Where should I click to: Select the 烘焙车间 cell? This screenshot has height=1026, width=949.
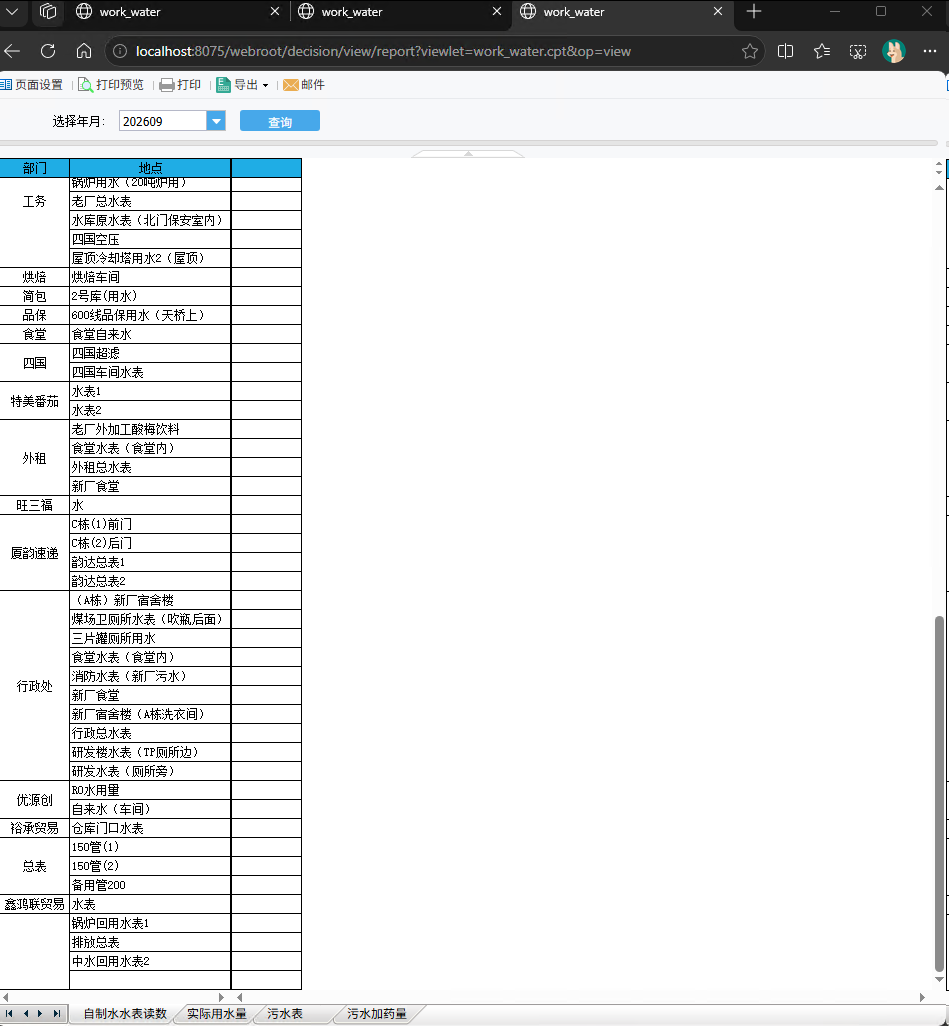151,277
